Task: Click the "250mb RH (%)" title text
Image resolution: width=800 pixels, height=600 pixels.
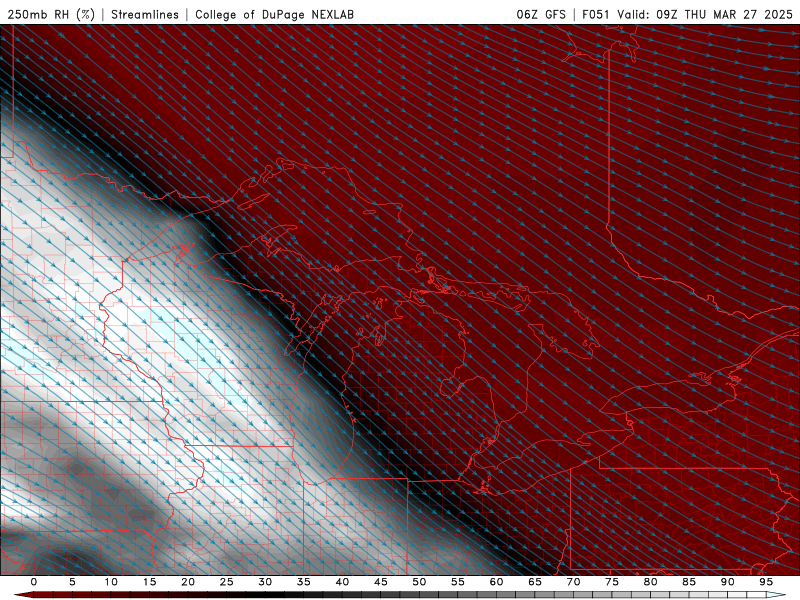Action: pyautogui.click(x=51, y=14)
